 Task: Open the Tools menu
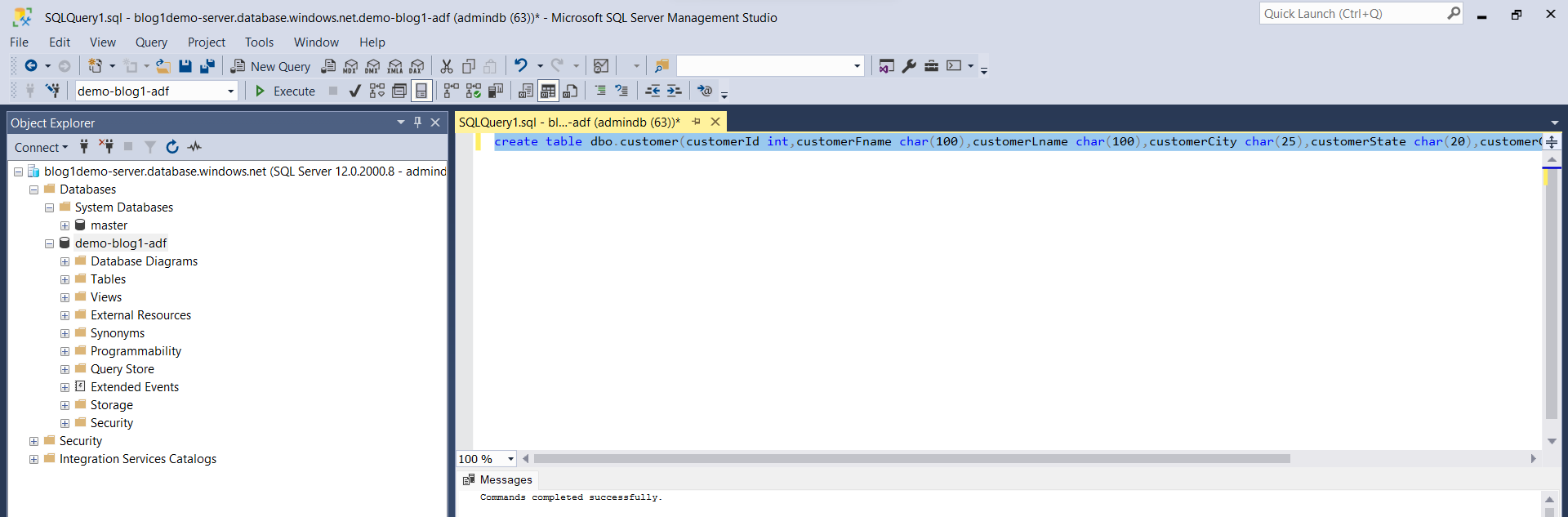point(259,42)
